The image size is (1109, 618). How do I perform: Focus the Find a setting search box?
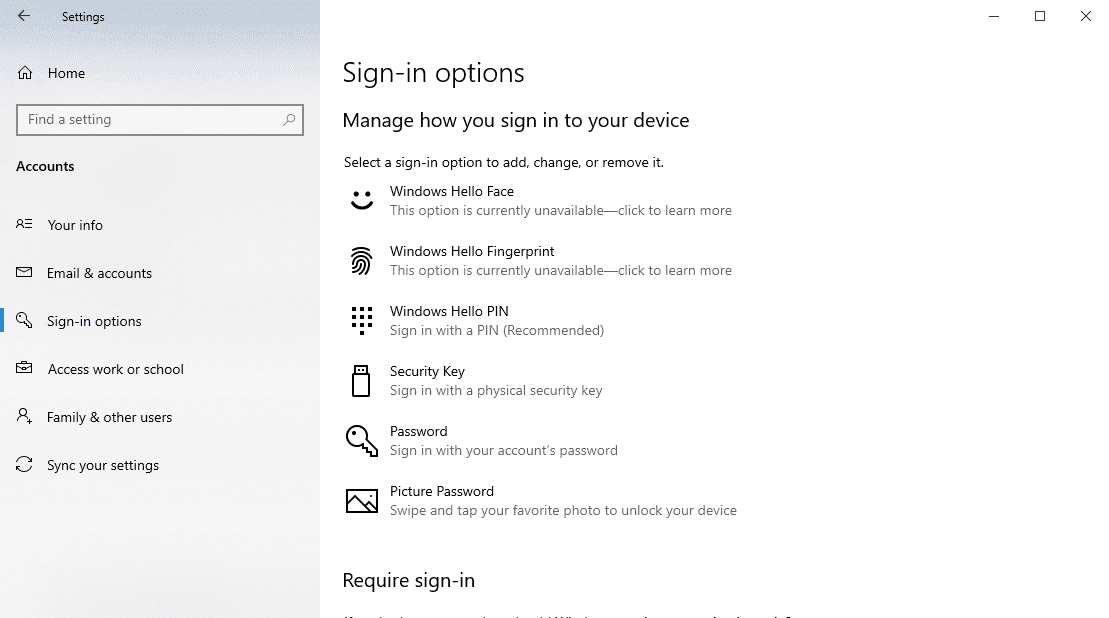[160, 119]
